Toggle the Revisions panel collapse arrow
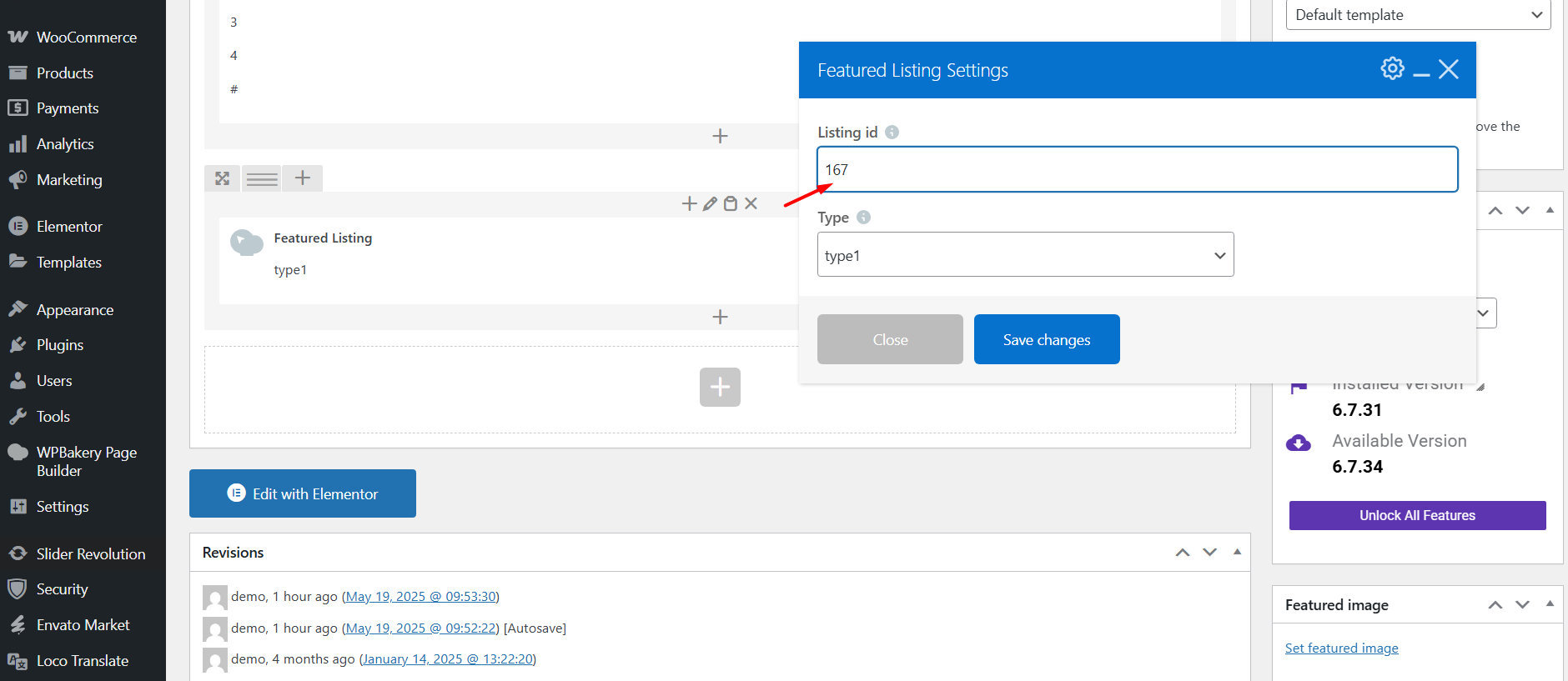Image resolution: width=1568 pixels, height=681 pixels. [x=1237, y=552]
